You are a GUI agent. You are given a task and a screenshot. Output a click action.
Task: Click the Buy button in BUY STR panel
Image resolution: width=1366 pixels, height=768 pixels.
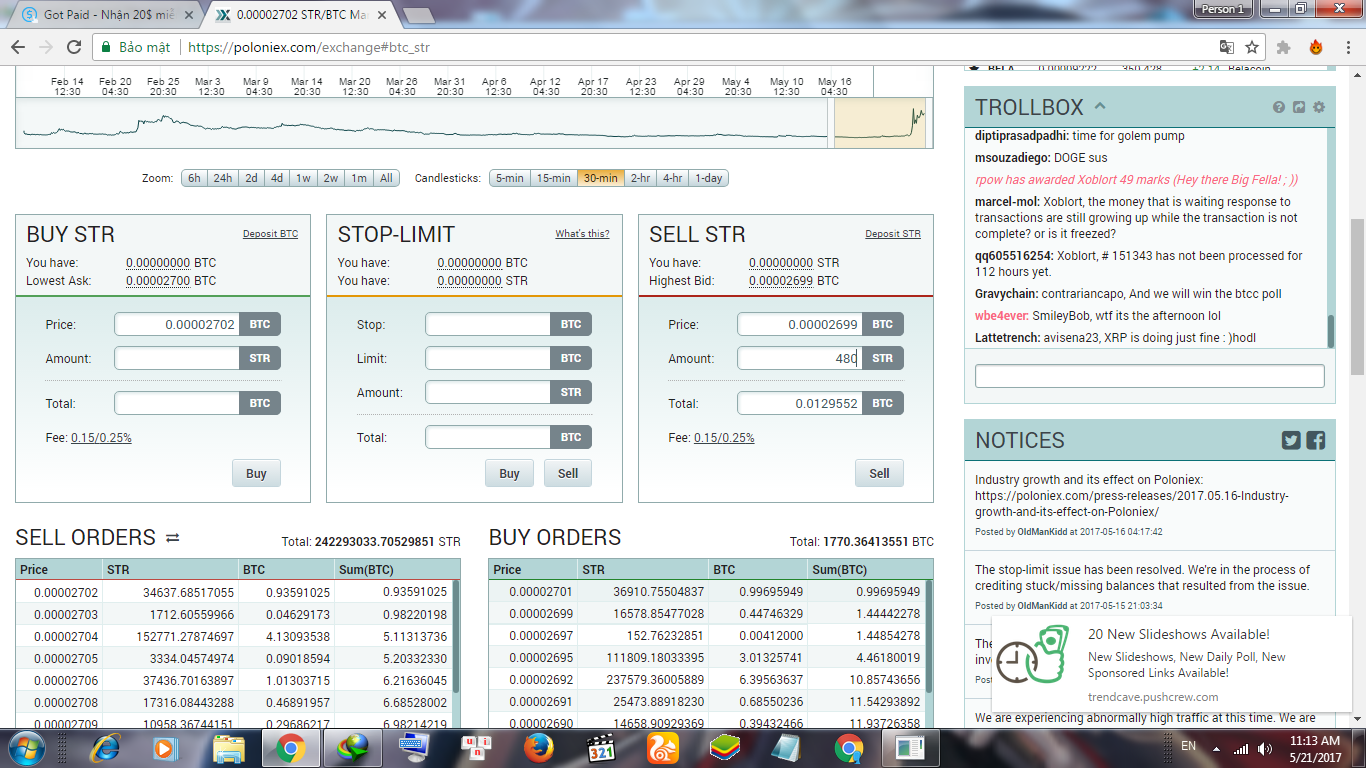coord(256,473)
